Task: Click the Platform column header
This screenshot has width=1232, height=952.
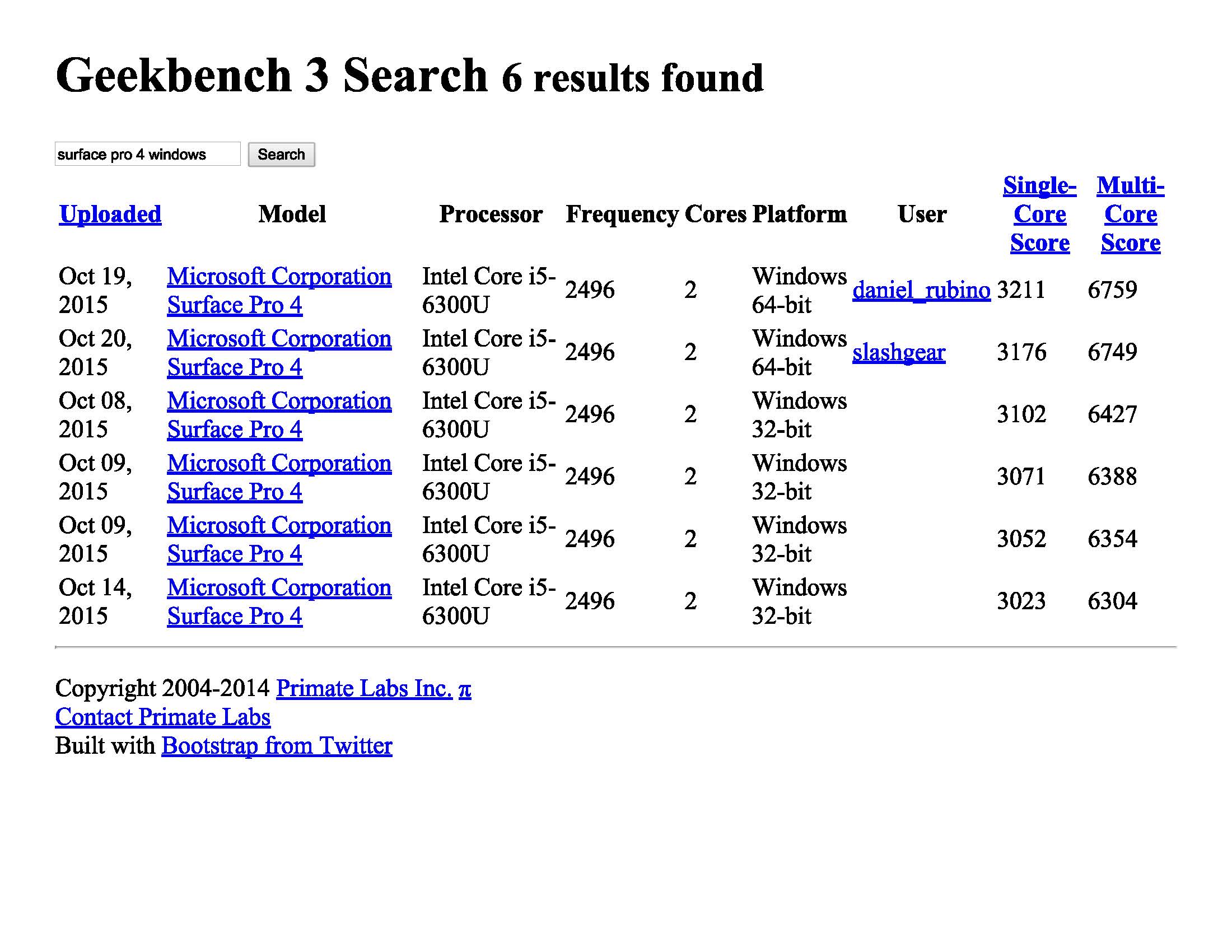Action: coord(799,213)
